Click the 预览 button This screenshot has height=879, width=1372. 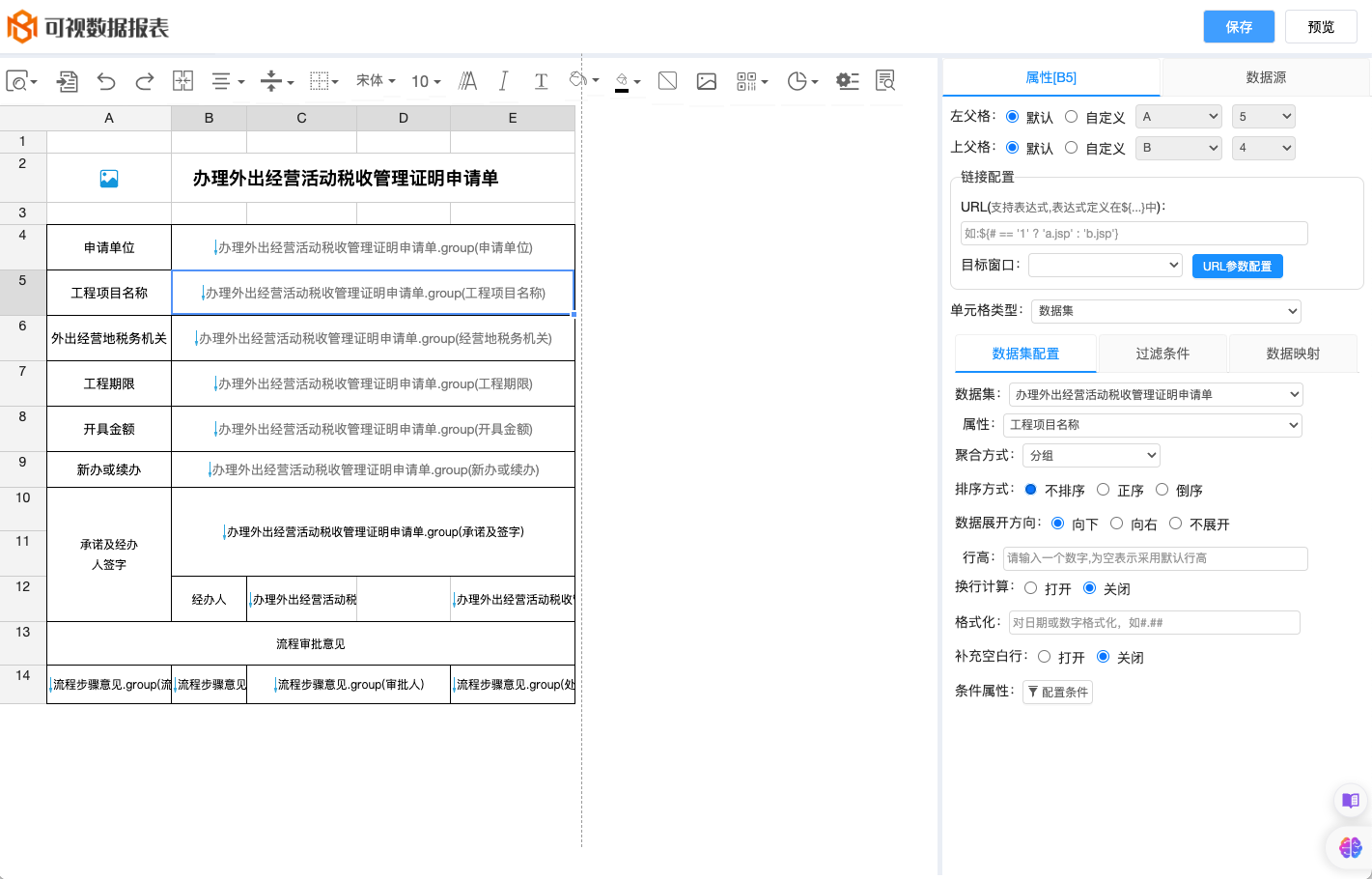coord(1321,27)
